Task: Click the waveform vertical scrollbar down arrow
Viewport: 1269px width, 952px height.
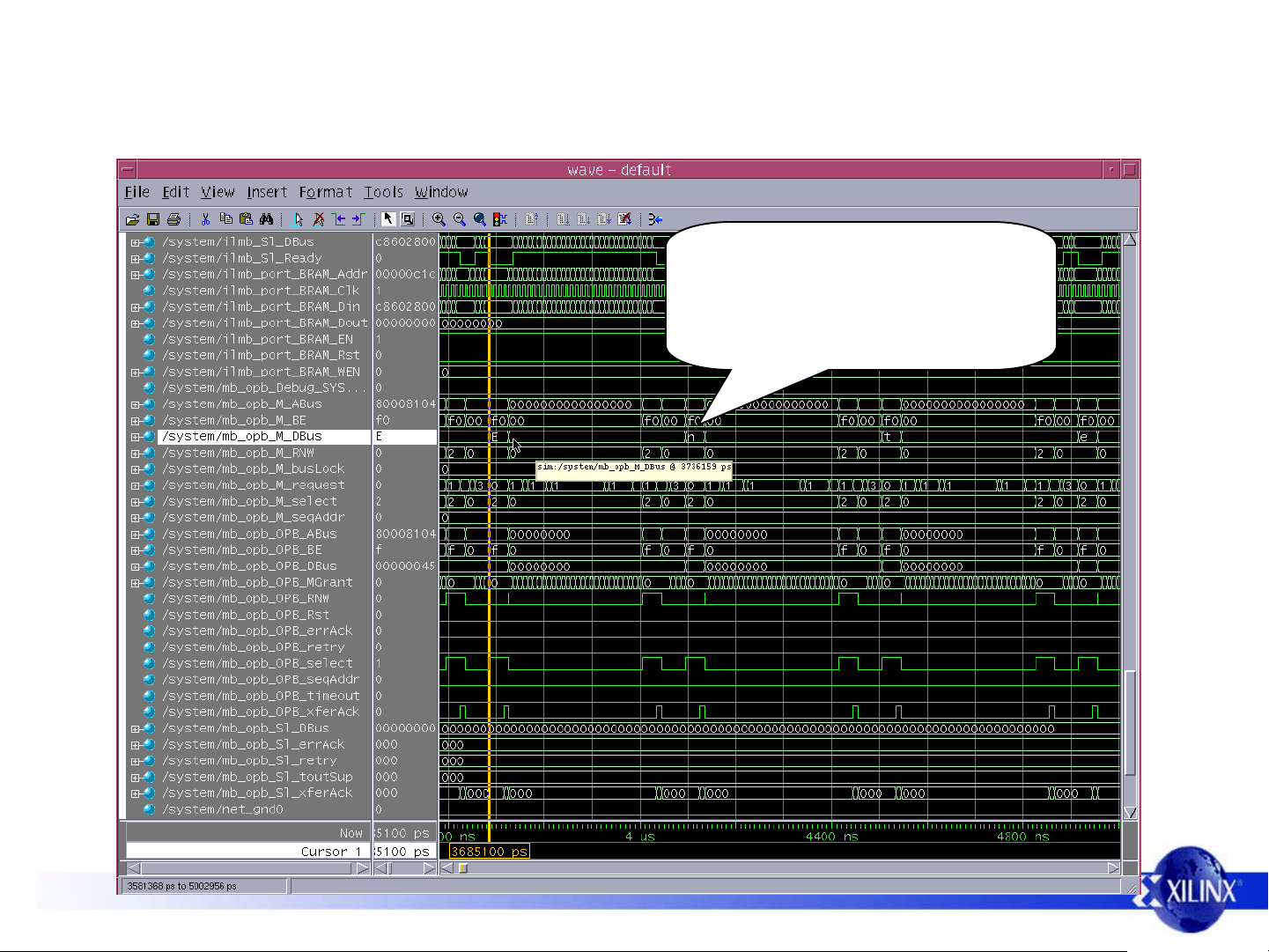Action: [1131, 813]
